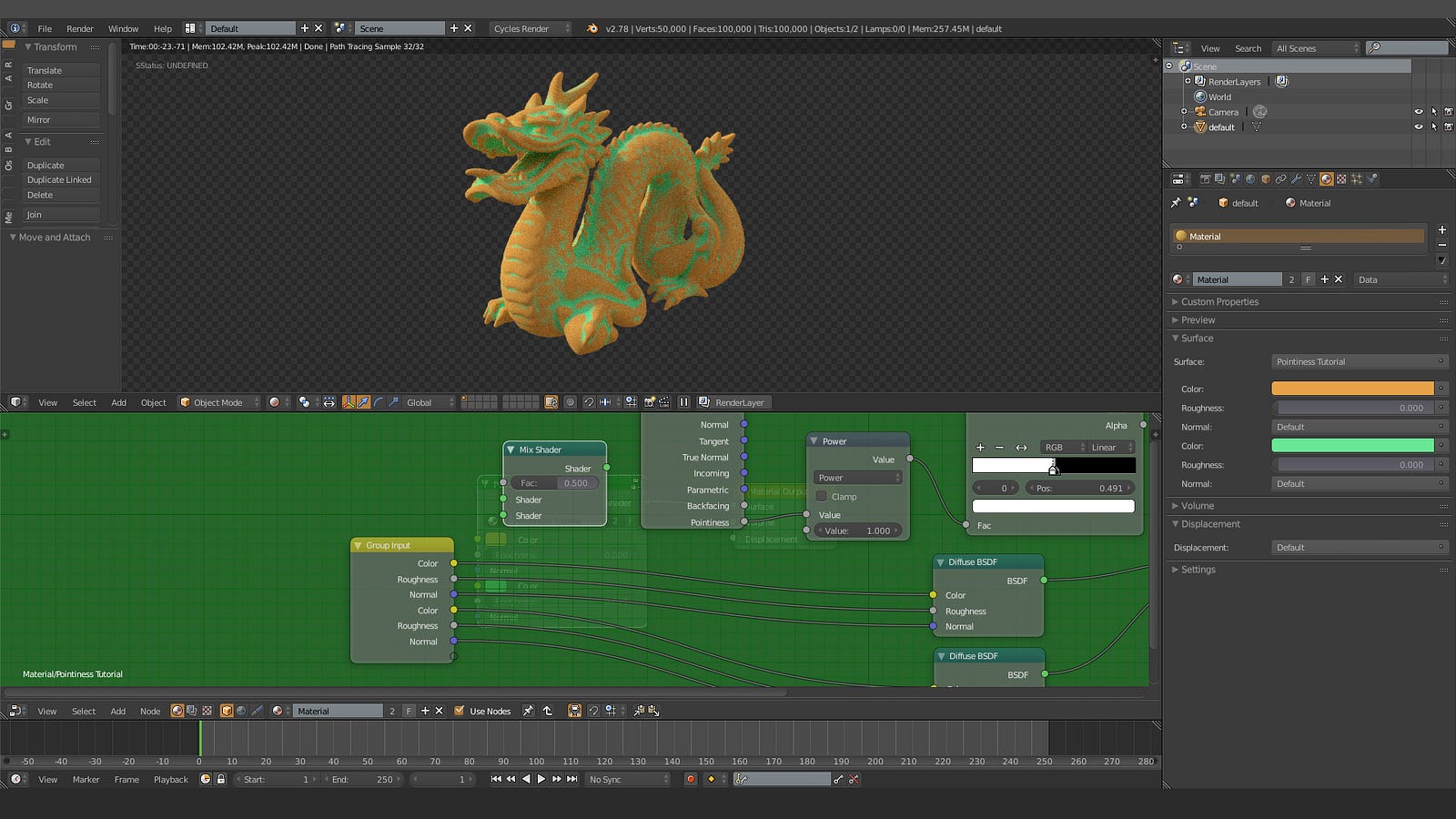Open the Linear interpolation dropdown on color ramp

point(1111,447)
